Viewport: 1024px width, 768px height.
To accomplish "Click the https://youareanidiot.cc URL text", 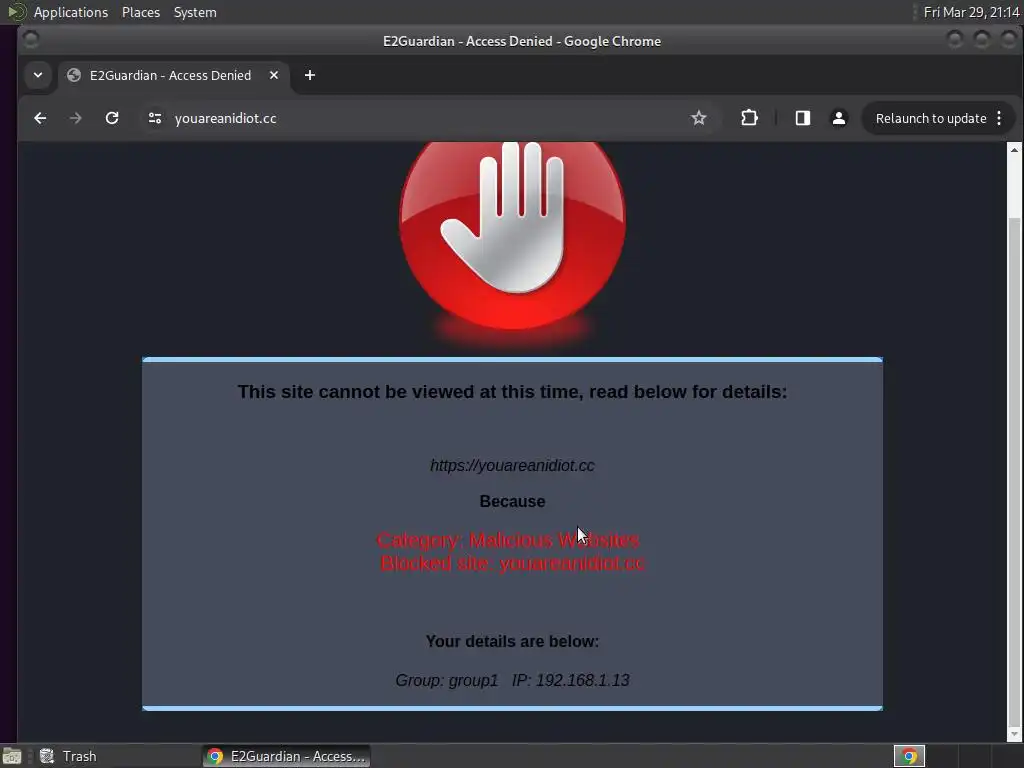I will point(512,466).
